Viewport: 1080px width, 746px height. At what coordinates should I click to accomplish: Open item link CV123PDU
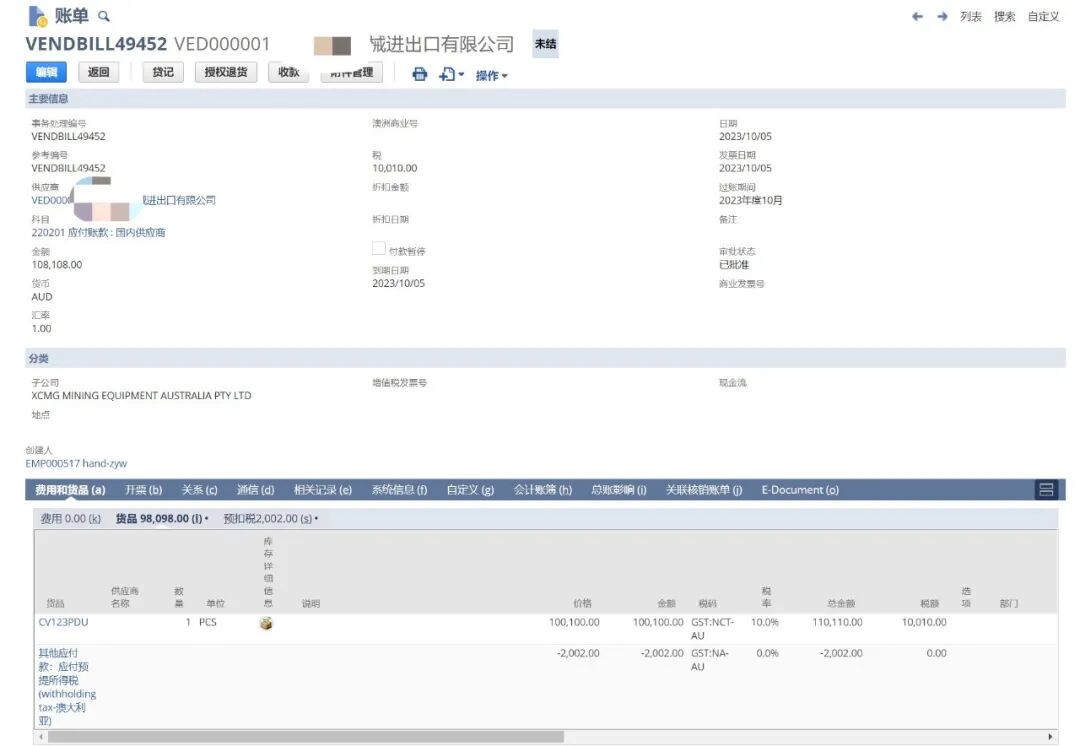63,622
